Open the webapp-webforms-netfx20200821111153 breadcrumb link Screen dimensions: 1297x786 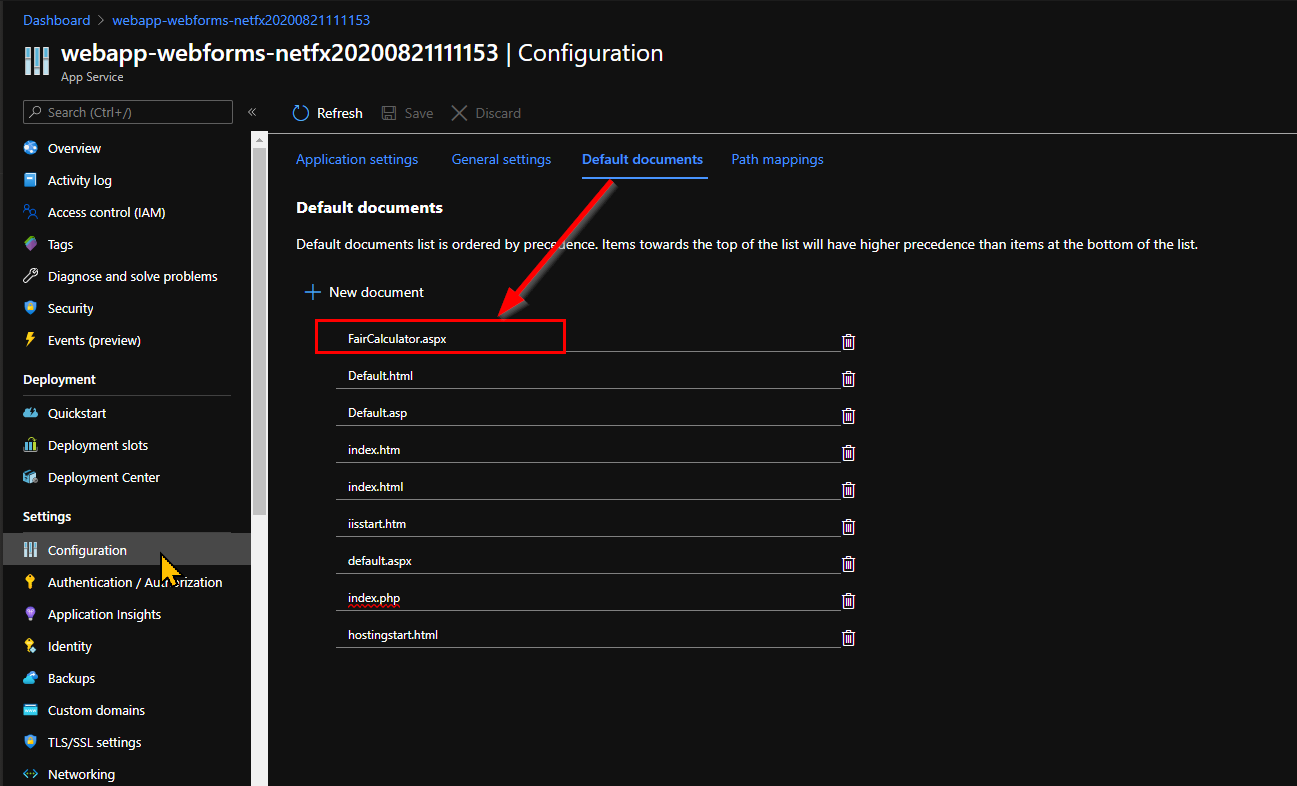click(x=241, y=20)
